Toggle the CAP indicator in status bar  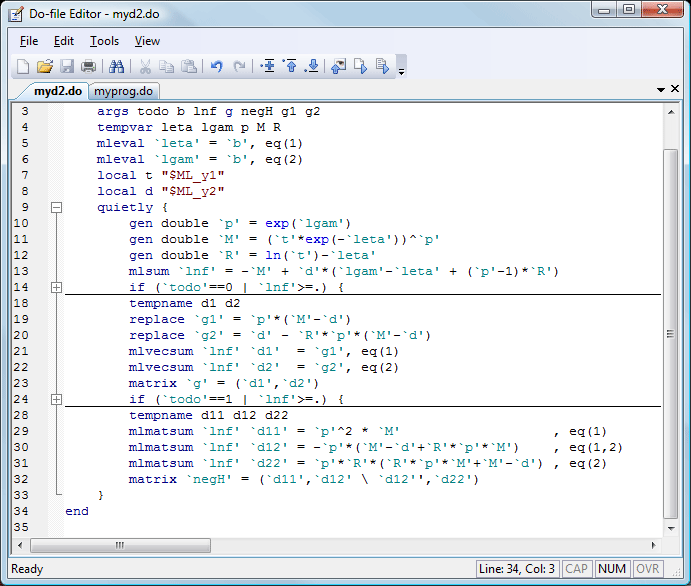[577, 569]
